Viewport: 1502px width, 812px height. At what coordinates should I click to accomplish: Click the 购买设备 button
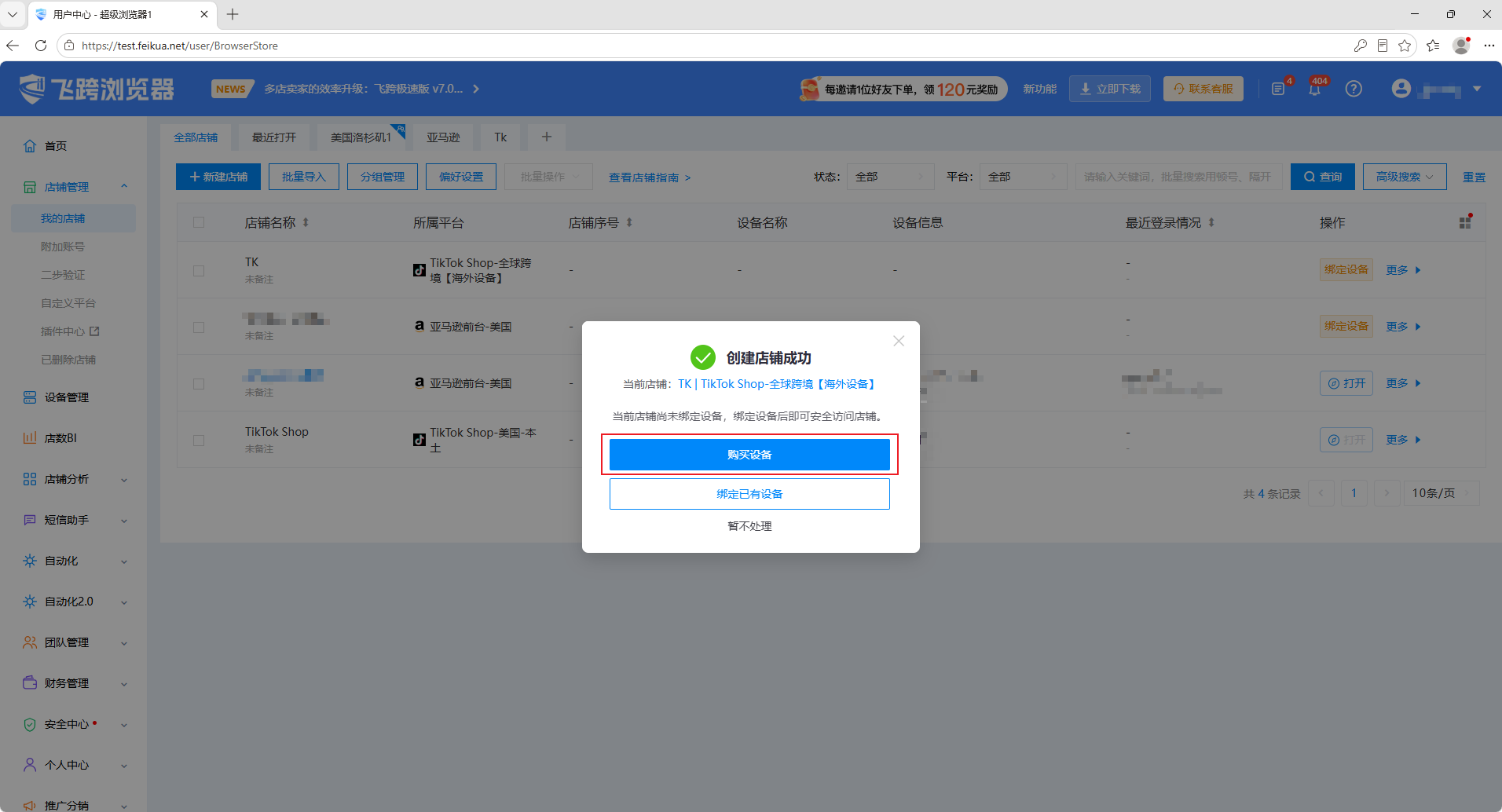(749, 455)
